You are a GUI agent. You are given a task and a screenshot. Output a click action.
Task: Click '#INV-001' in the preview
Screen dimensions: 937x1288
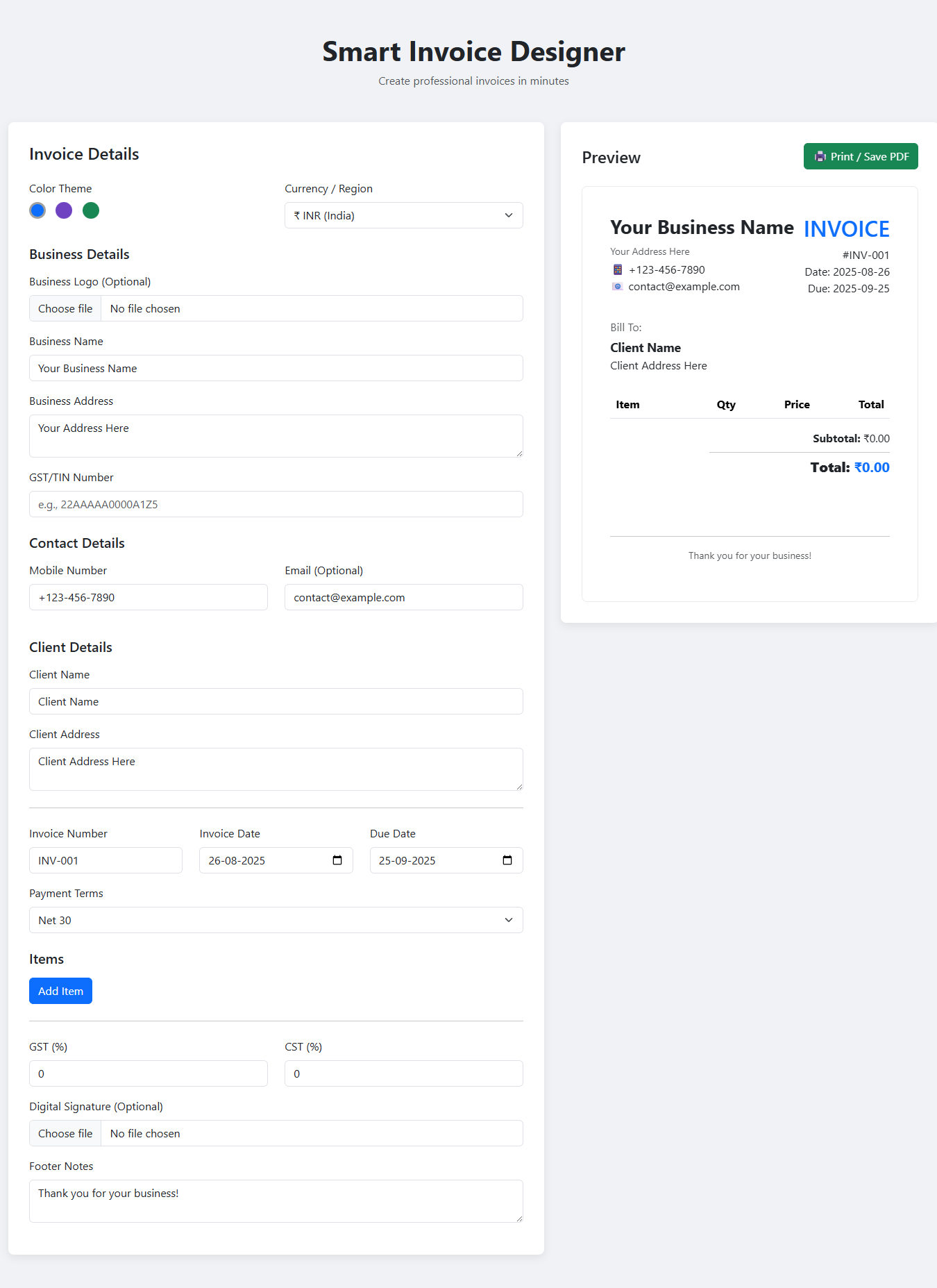(866, 255)
